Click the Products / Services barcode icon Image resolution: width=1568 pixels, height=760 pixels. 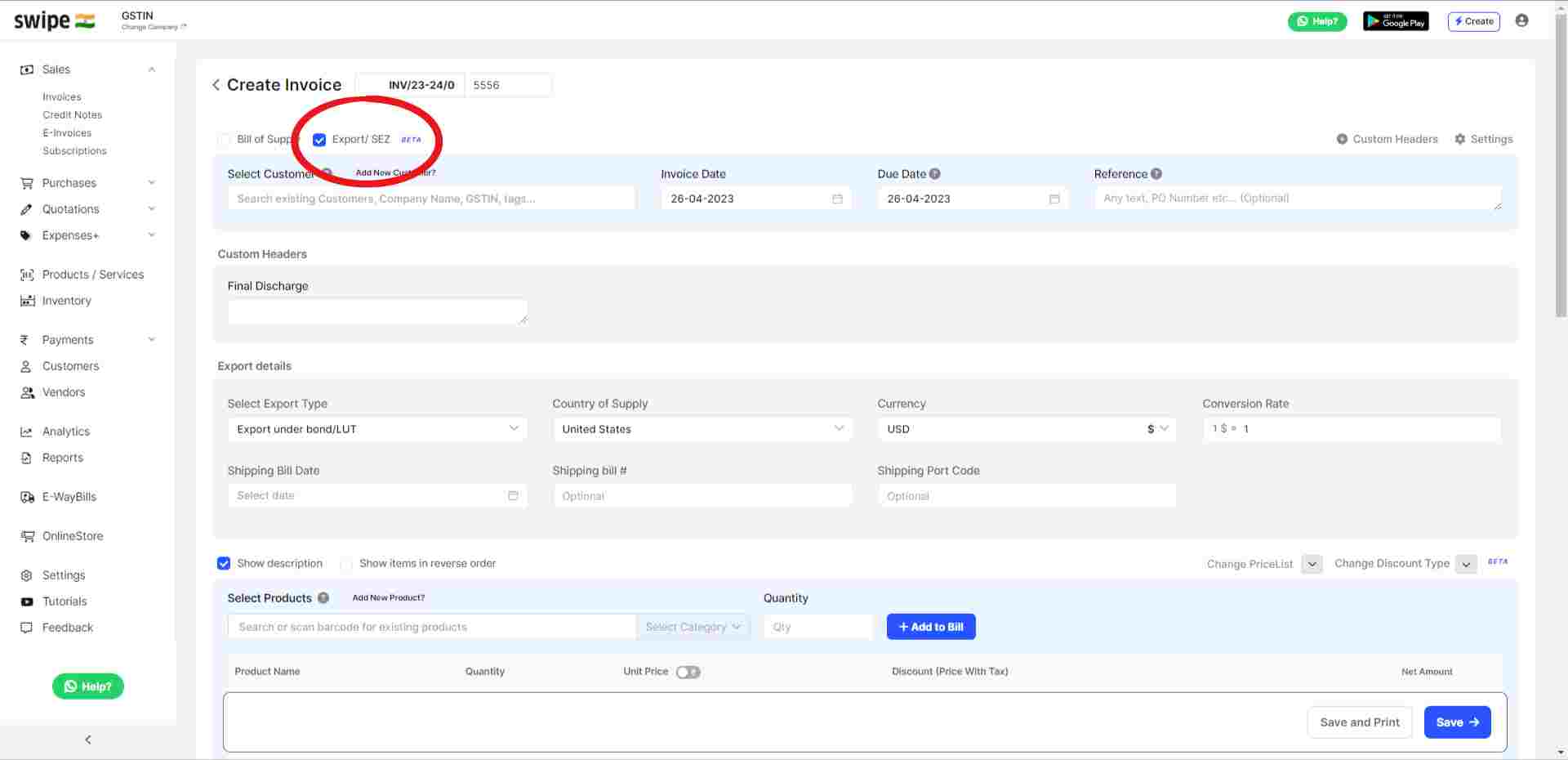(27, 275)
